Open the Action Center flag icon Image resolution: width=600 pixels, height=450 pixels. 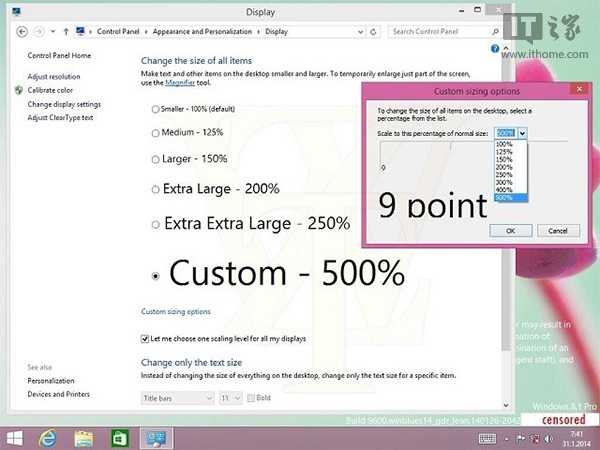[521, 439]
